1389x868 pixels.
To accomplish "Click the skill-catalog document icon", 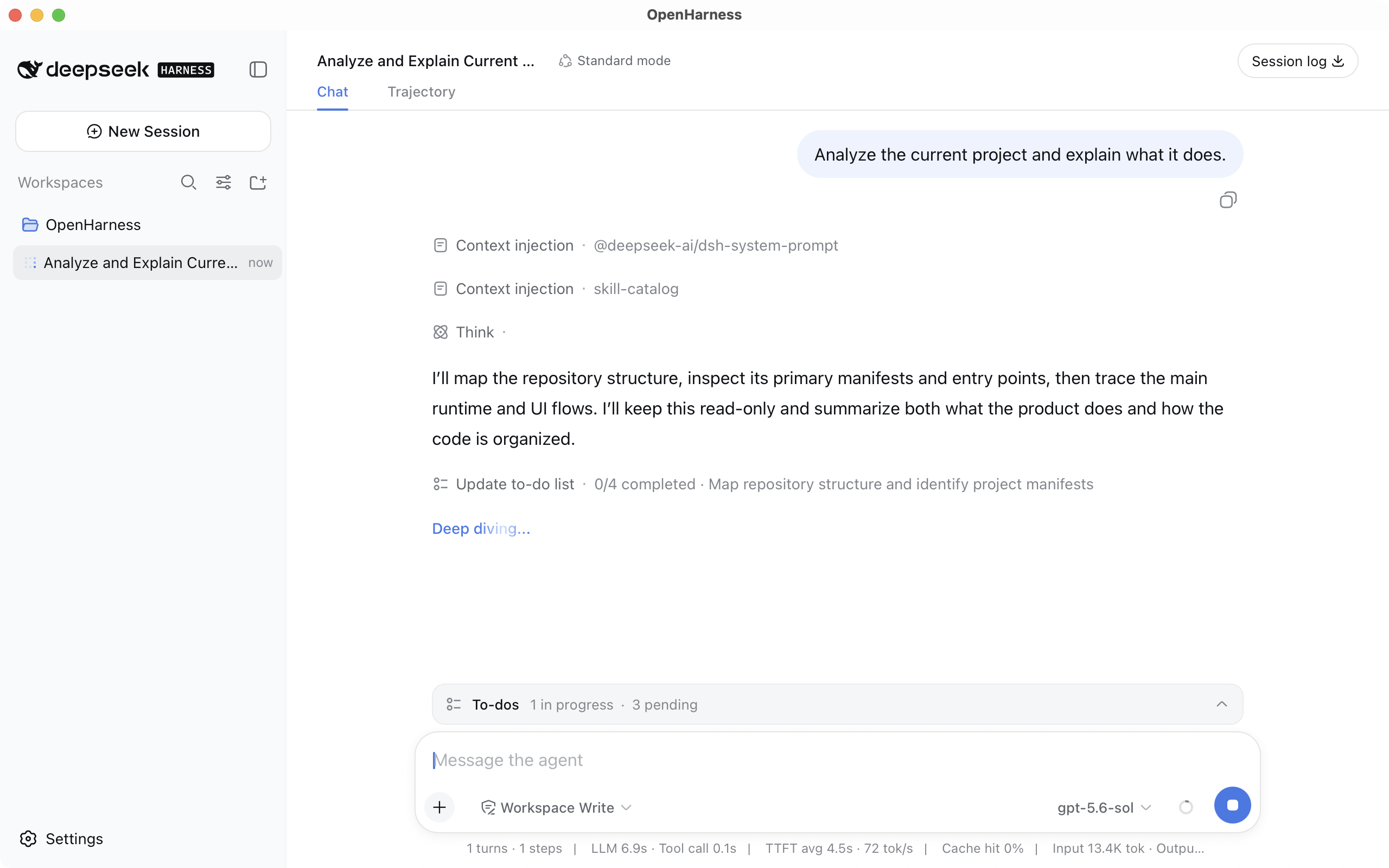I will pos(440,289).
